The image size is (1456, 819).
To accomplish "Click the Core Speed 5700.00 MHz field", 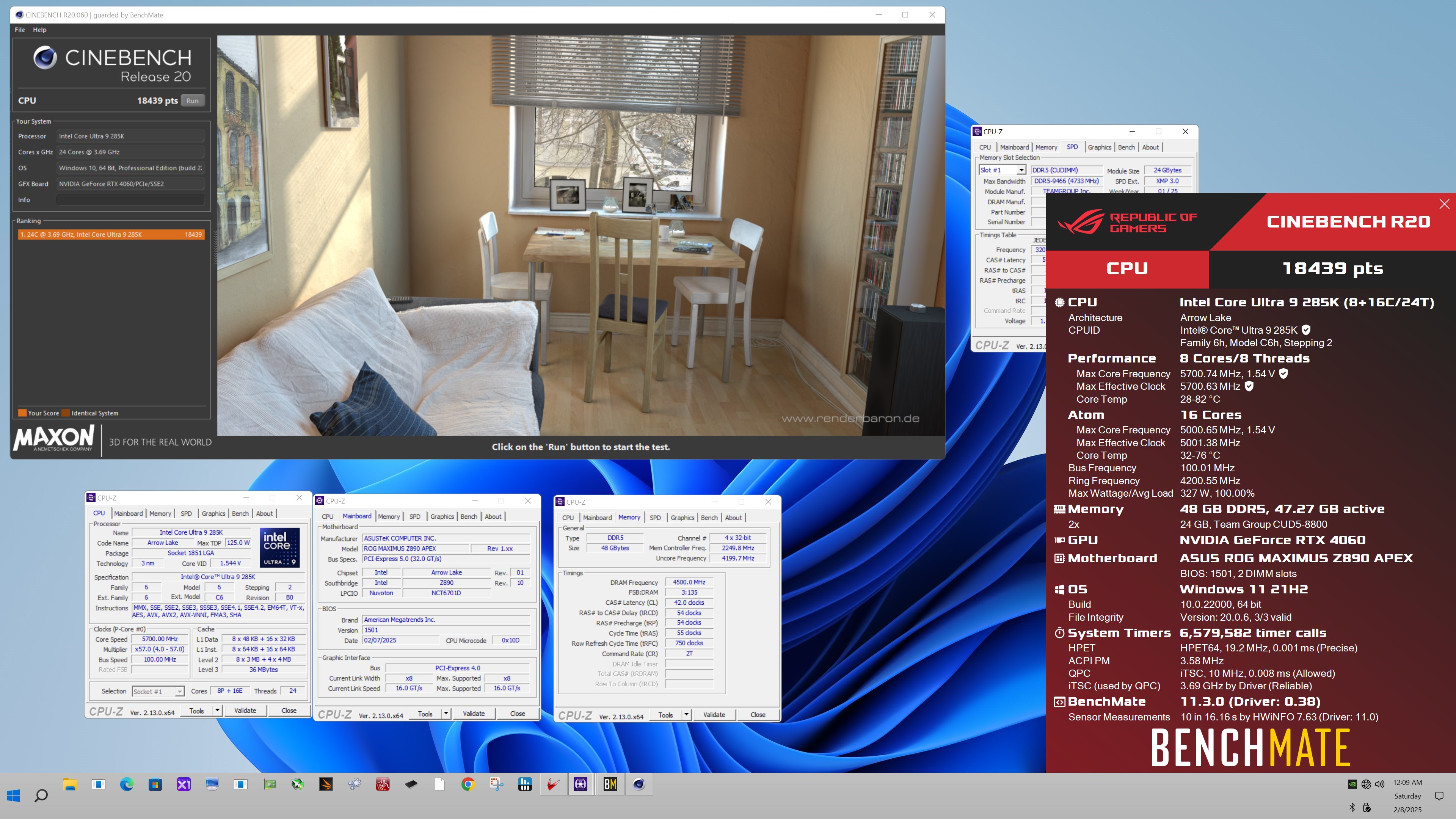I will (x=160, y=639).
